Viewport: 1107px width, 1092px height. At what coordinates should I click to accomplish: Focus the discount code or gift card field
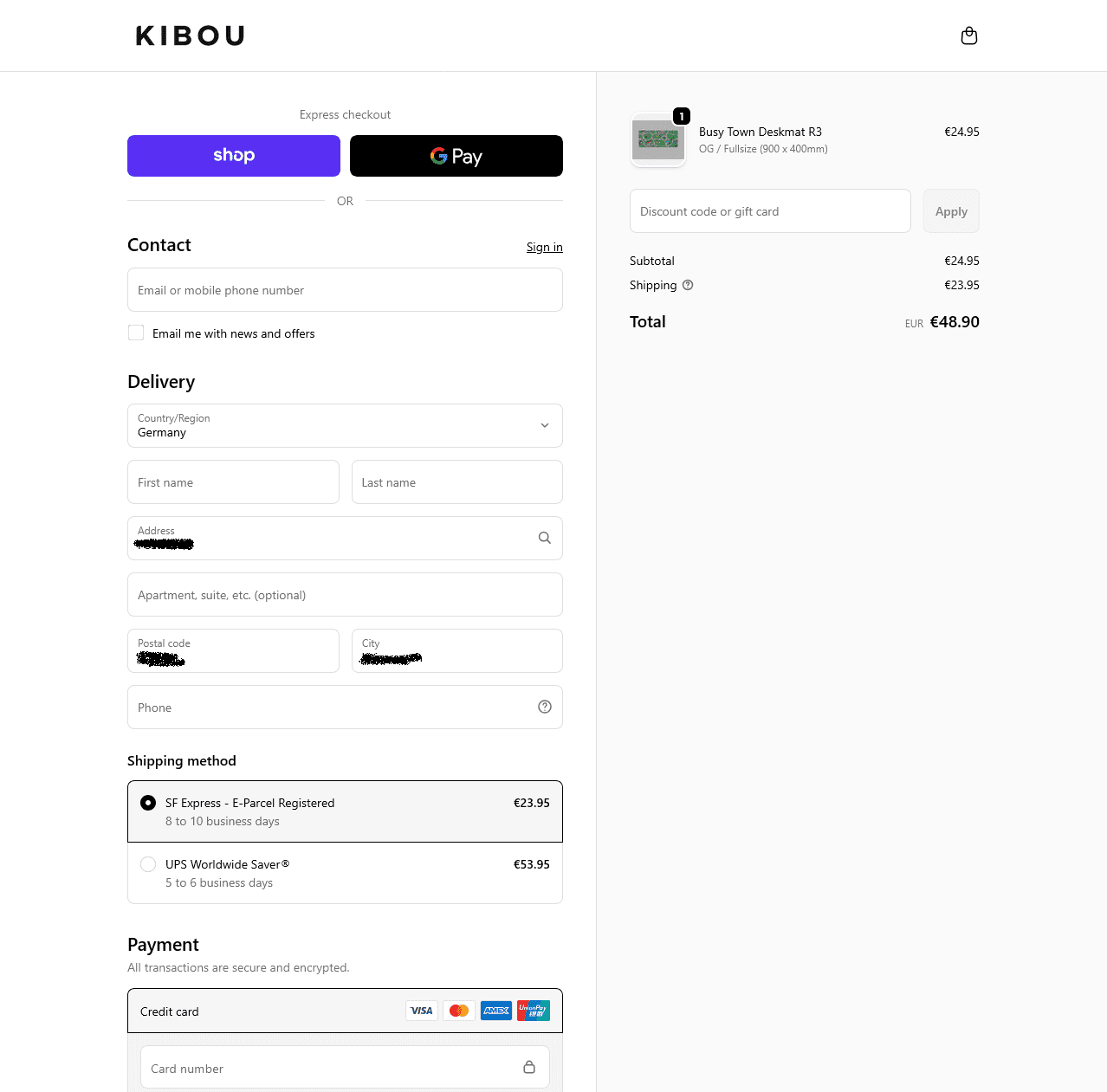(770, 211)
